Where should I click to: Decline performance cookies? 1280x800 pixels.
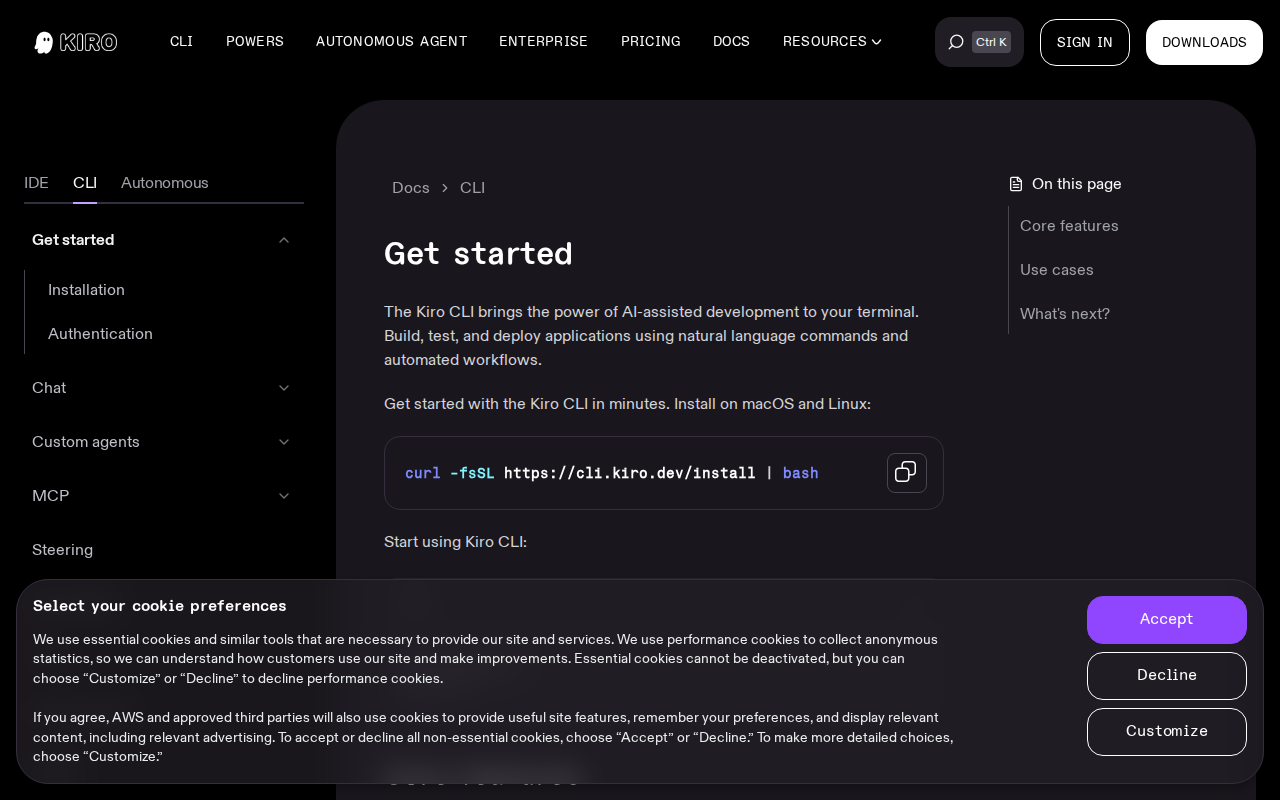click(x=1166, y=676)
